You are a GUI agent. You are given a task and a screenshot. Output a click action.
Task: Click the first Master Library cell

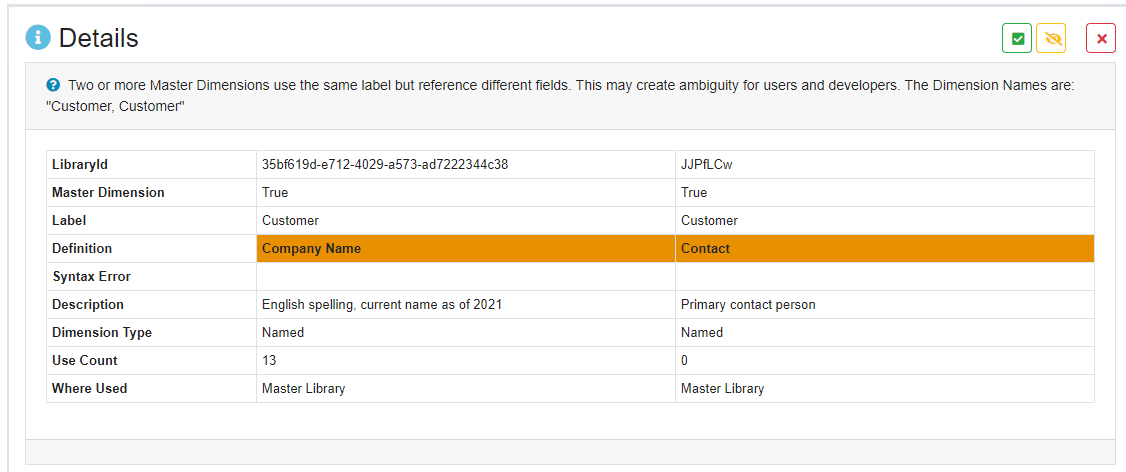(x=303, y=388)
